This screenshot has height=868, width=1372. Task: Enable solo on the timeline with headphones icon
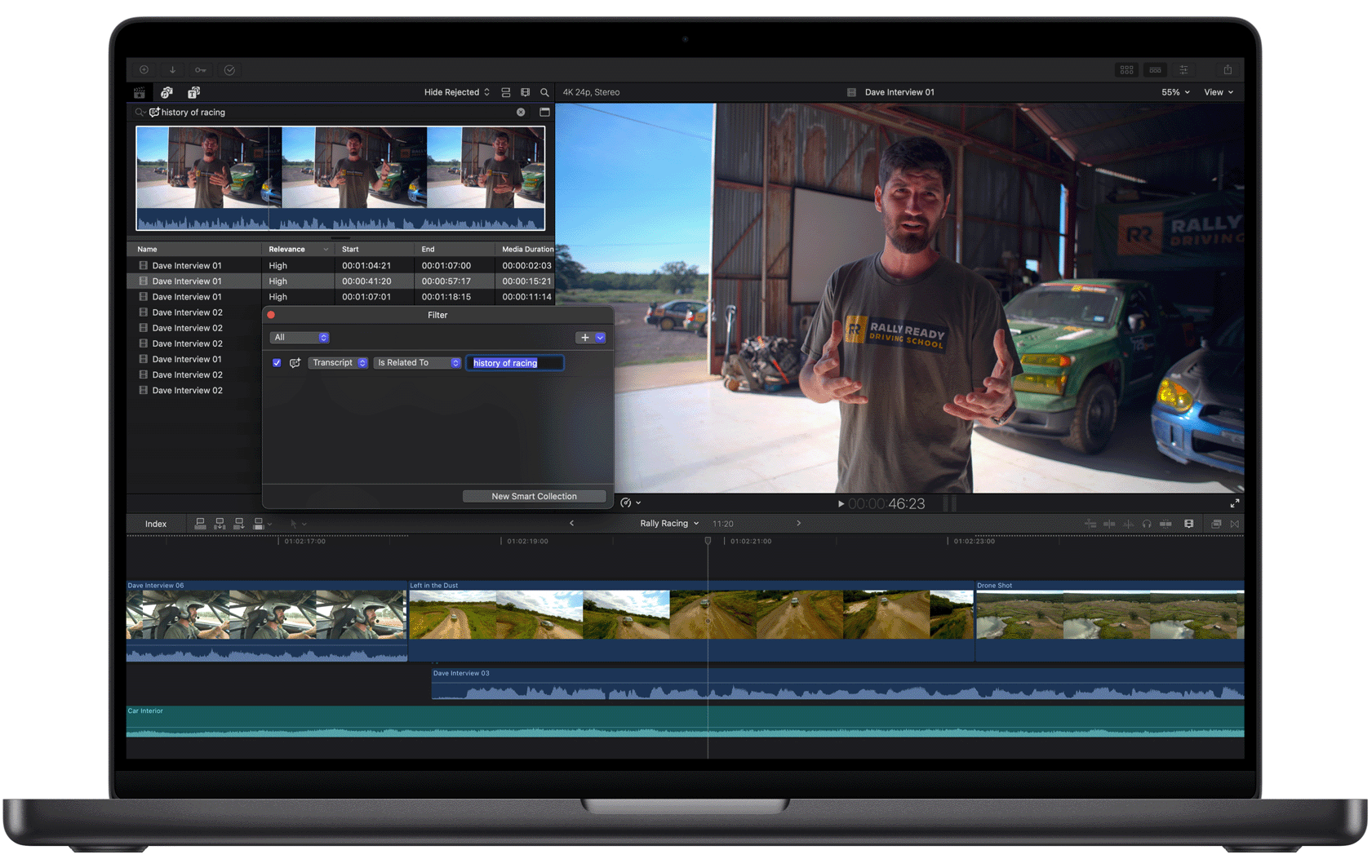[1148, 523]
